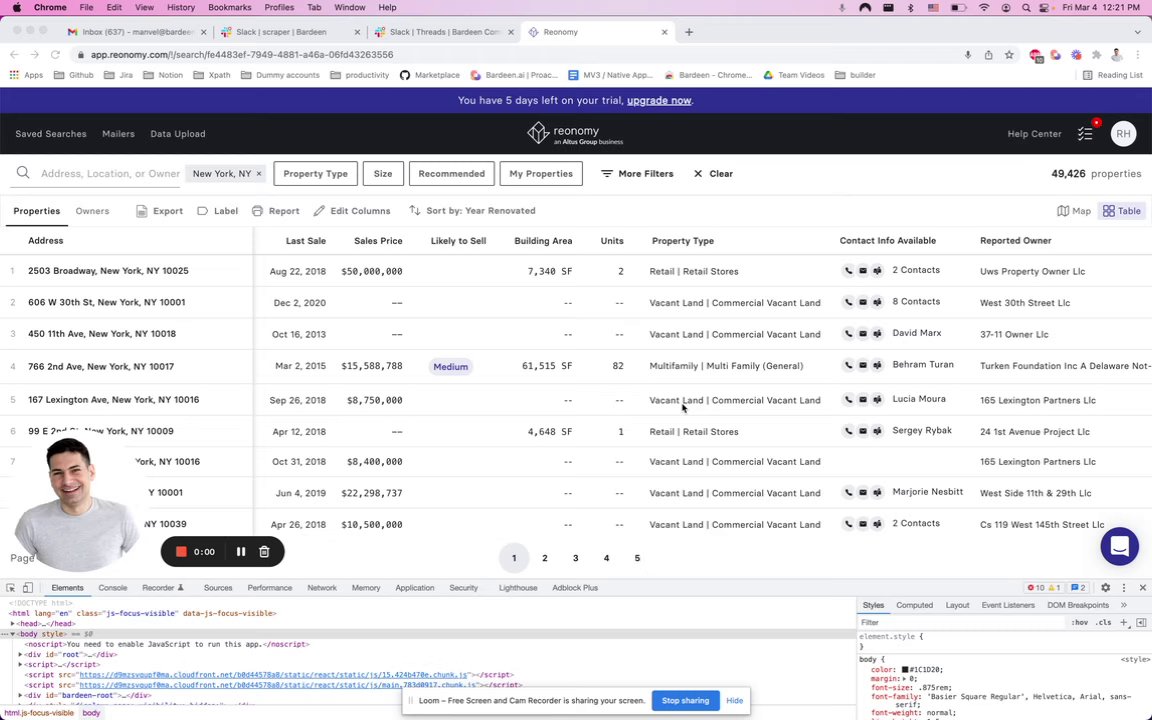Close the DevTools panel
Image resolution: width=1152 pixels, height=720 pixels.
pyautogui.click(x=1142, y=588)
